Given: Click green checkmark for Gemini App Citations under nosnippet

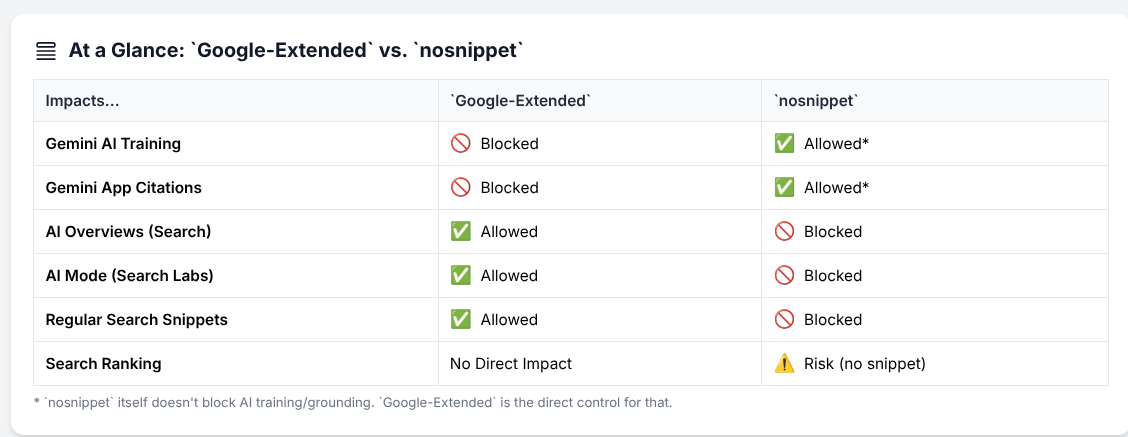Looking at the screenshot, I should coord(784,187).
